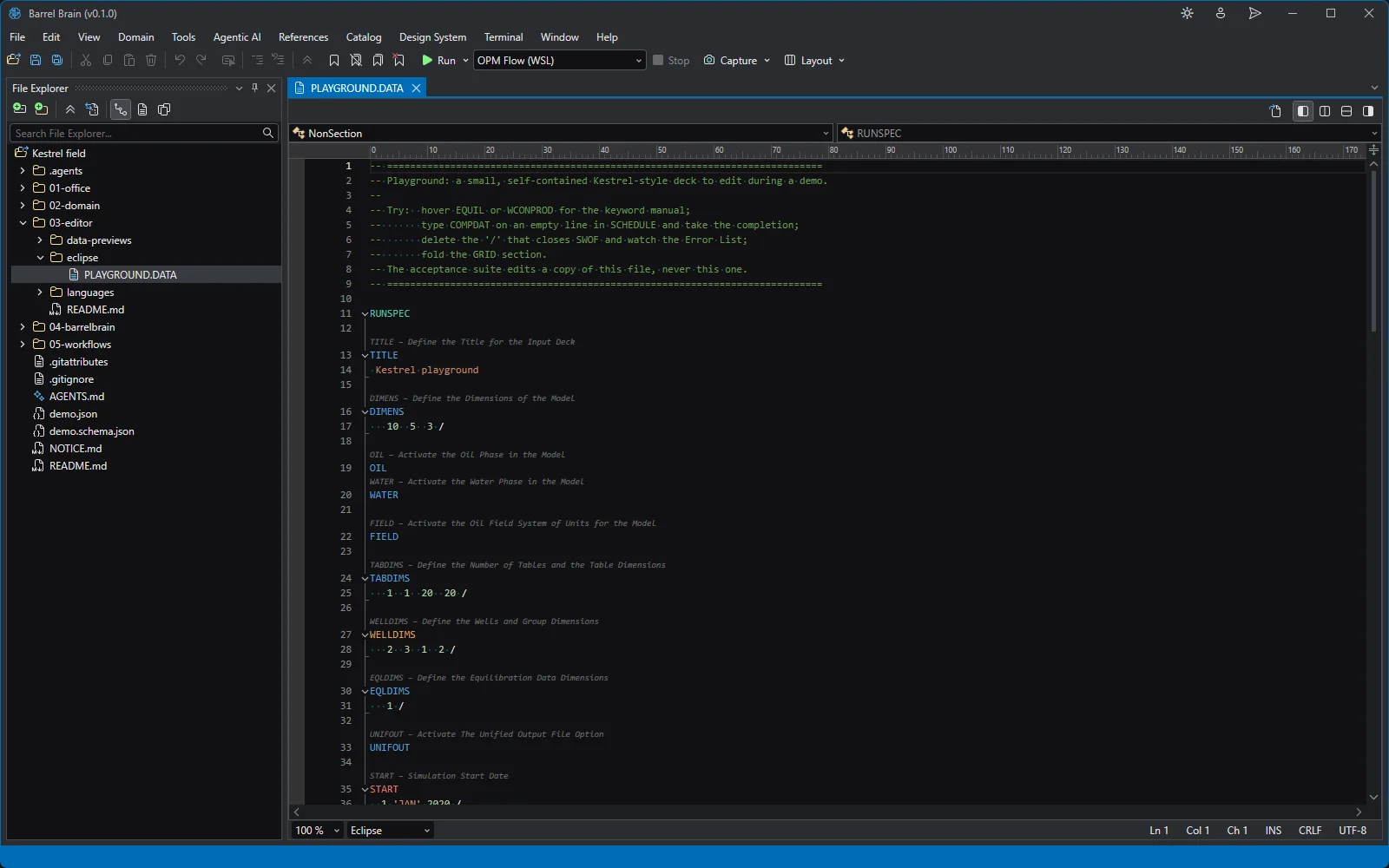Image resolution: width=1389 pixels, height=868 pixels.
Task: Collapse the 03-editor folder
Action: click(x=23, y=223)
